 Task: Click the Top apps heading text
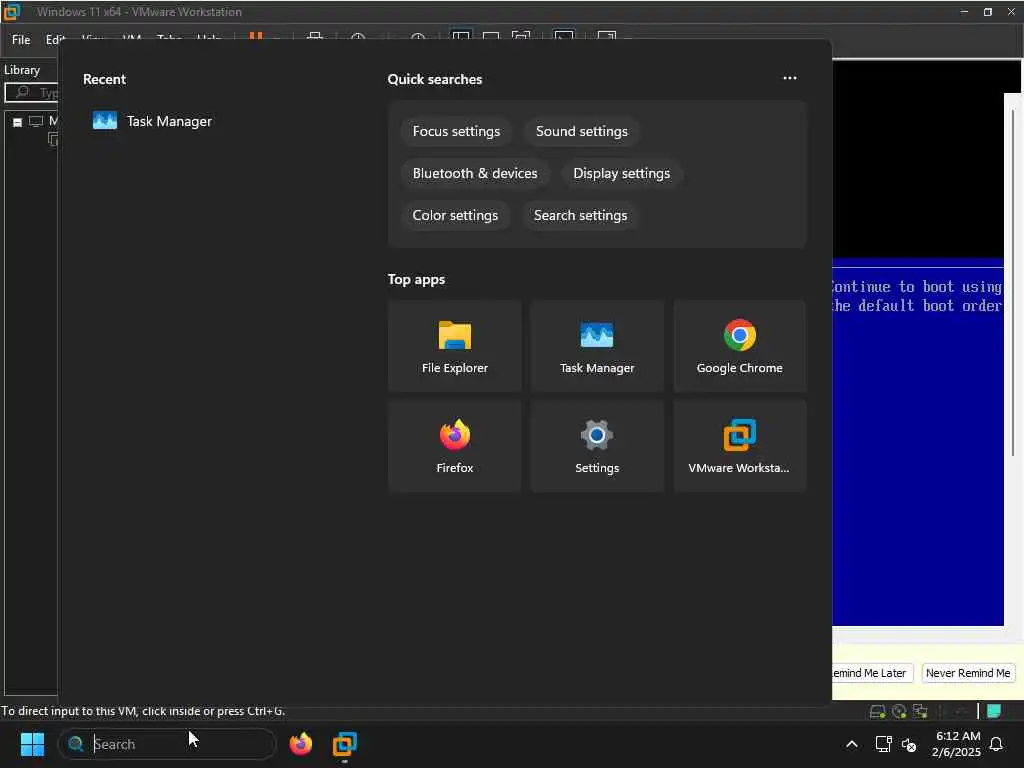tap(416, 279)
